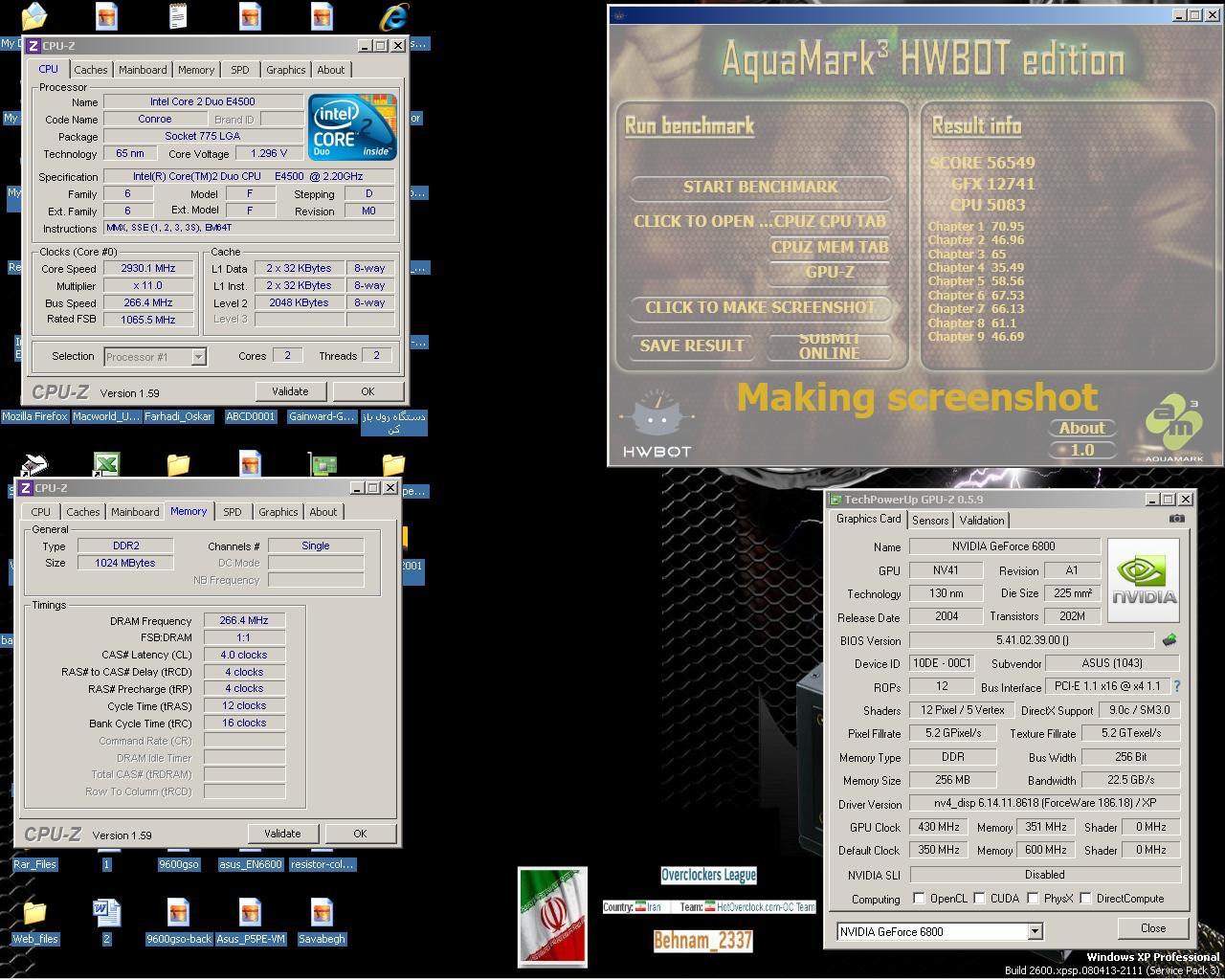Click the HWBOT robot logo

tap(657, 423)
